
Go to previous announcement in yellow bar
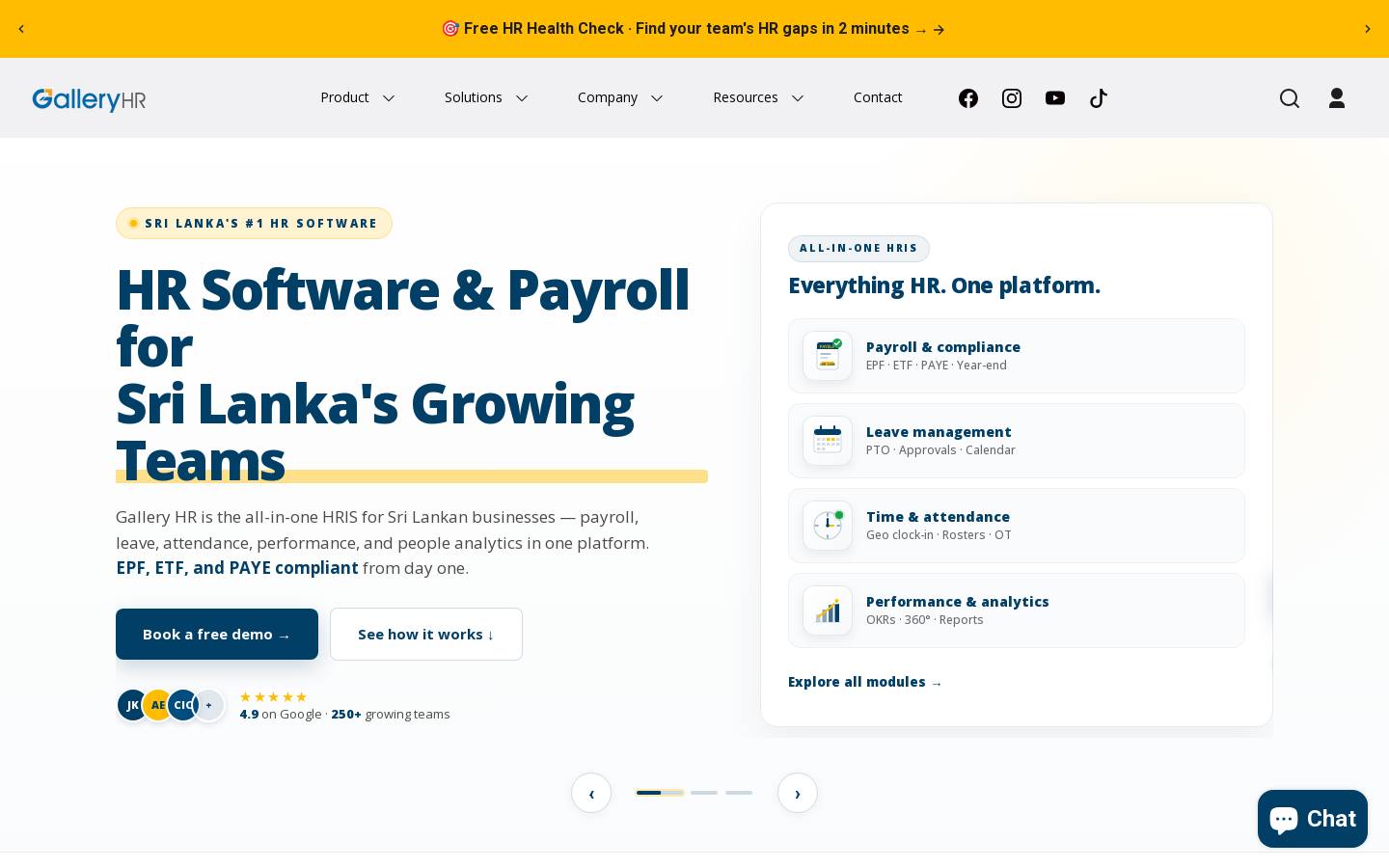pos(21,29)
